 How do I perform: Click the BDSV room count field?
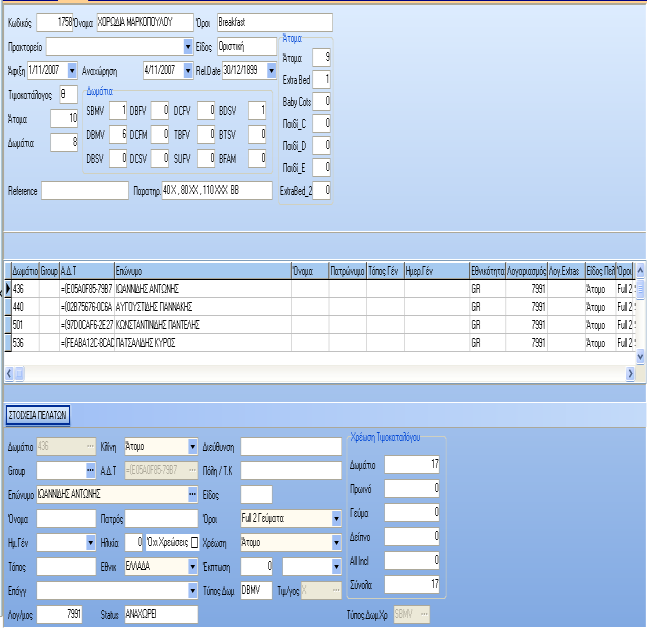[257, 111]
